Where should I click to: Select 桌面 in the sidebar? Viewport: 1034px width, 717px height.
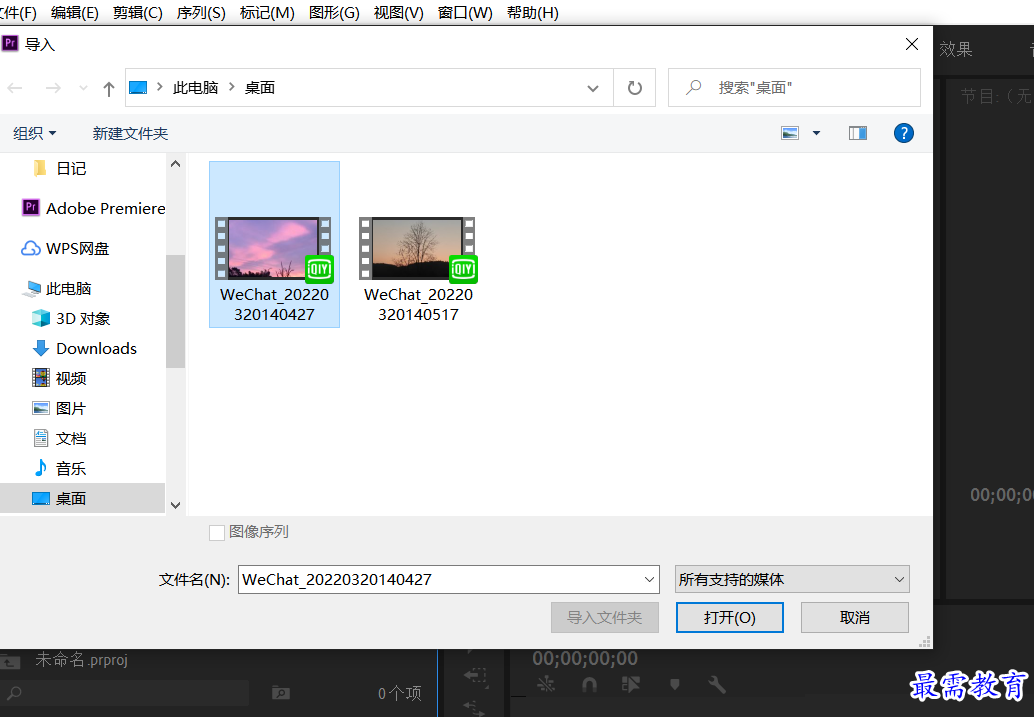(x=82, y=498)
